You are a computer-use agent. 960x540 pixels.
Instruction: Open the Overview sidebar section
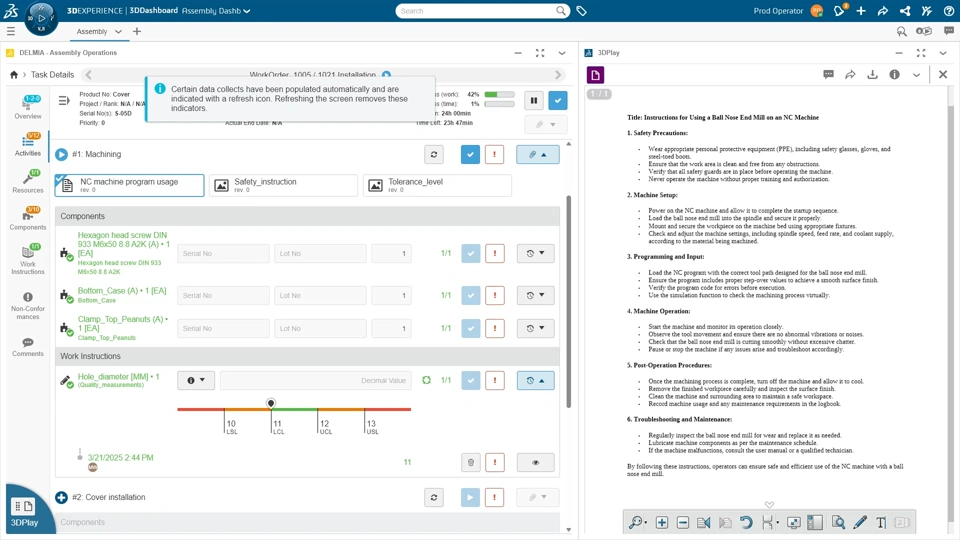(x=28, y=107)
